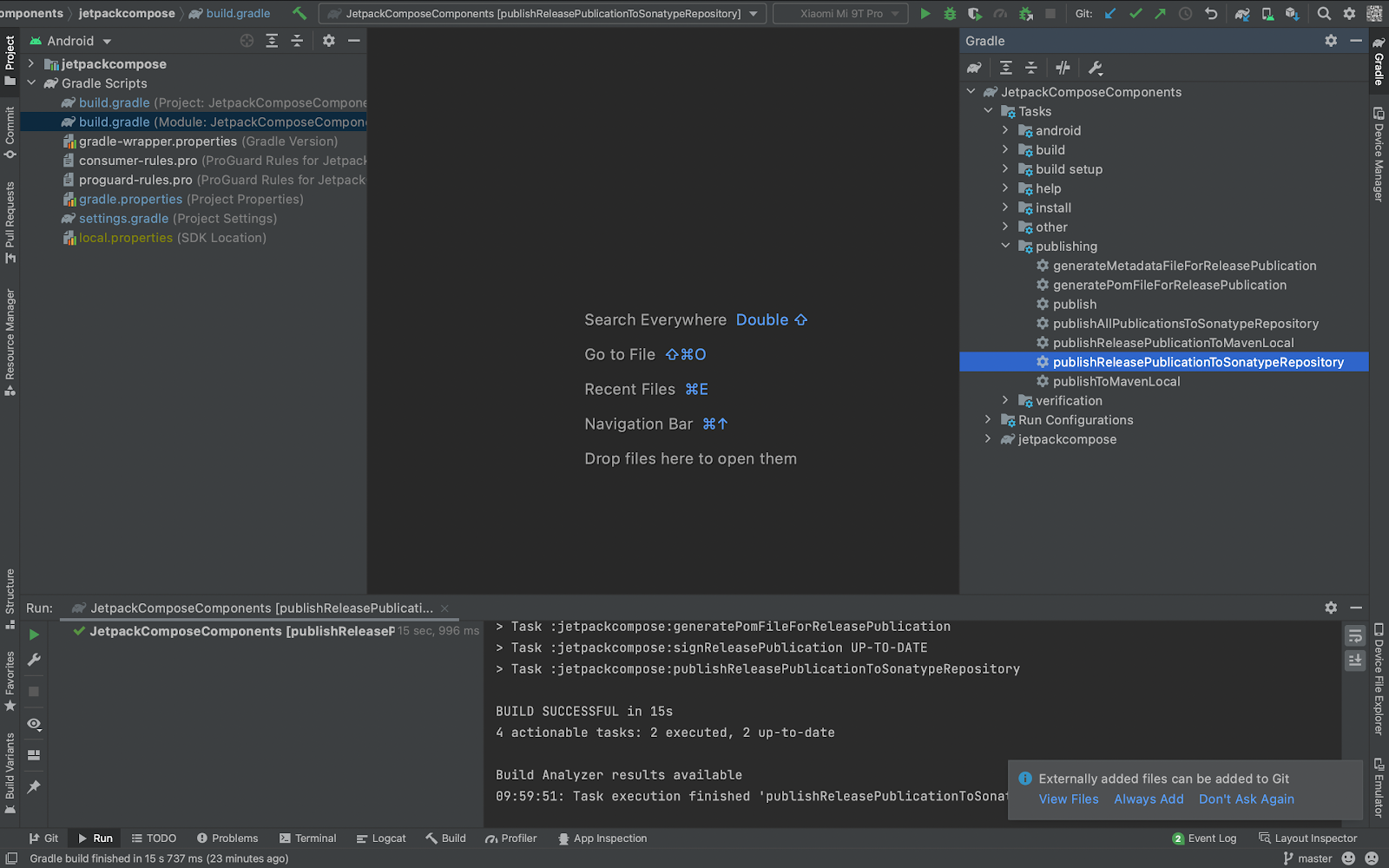Open the App Inspection tab
Screen dimensions: 1389x868
pos(603,838)
